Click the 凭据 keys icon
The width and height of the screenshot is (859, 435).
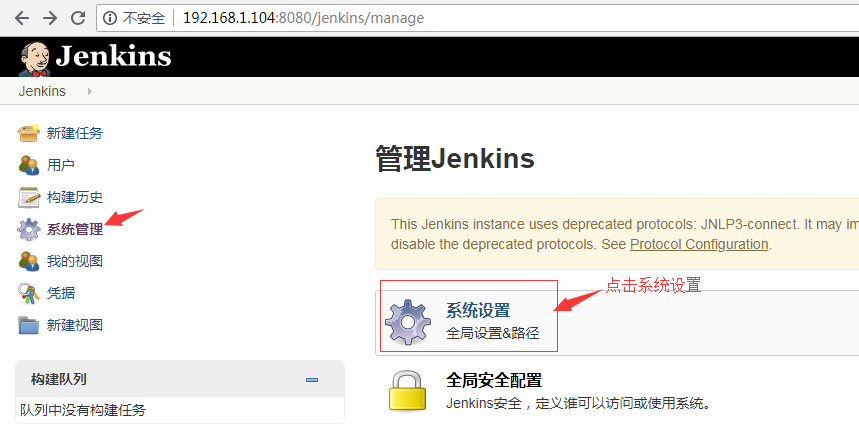click(x=29, y=293)
